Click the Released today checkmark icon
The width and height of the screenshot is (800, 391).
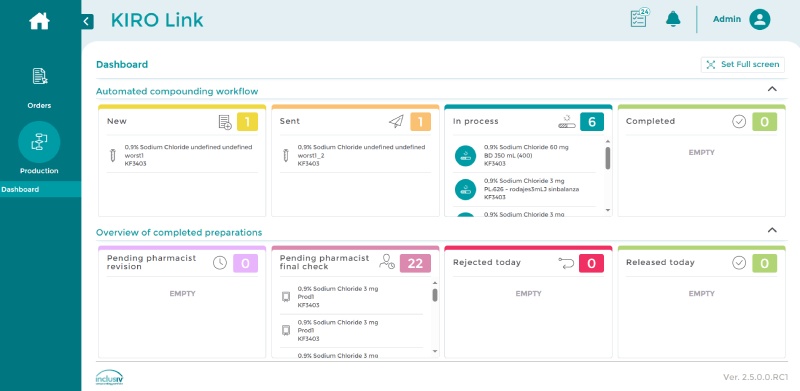pos(739,263)
